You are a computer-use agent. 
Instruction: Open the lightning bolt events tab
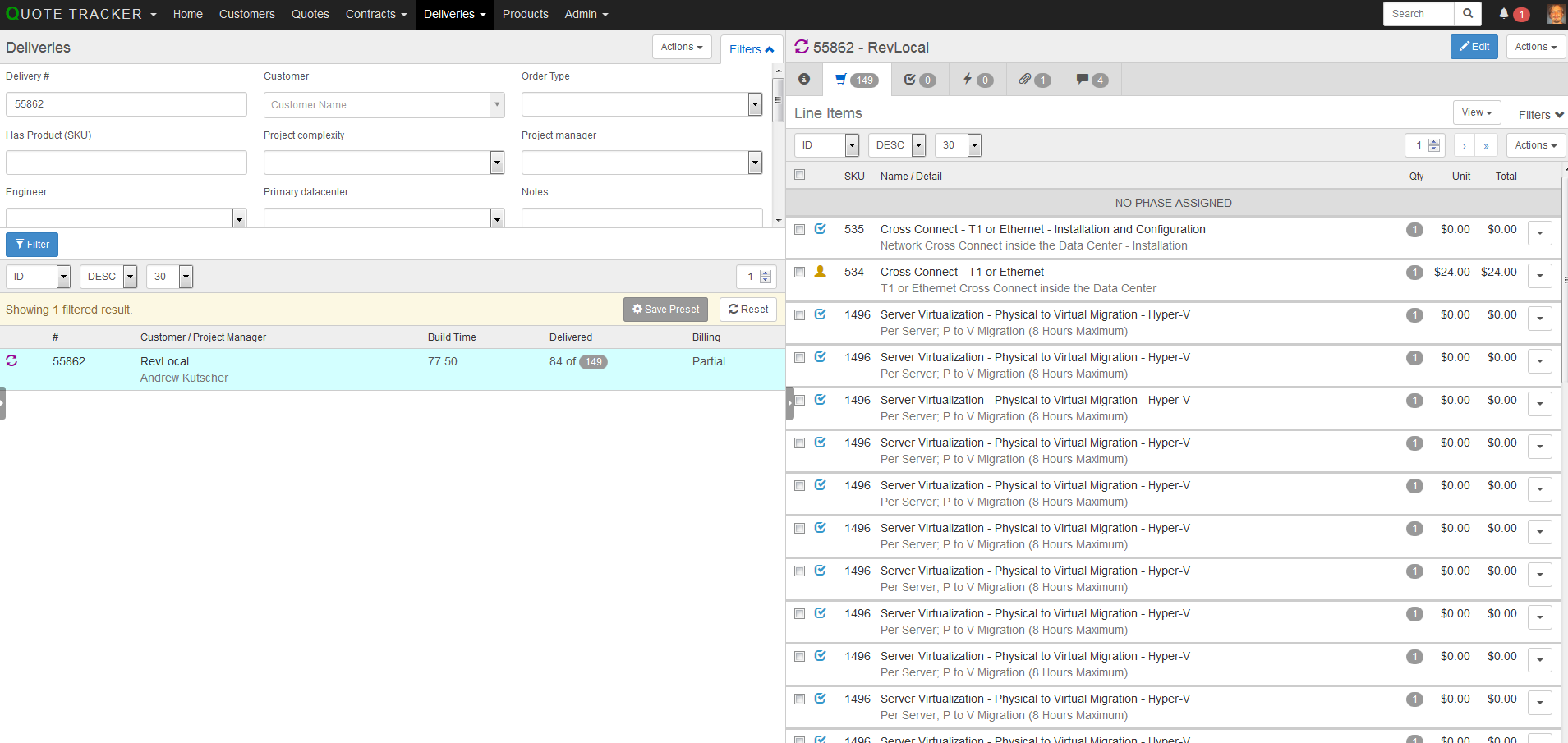click(977, 80)
